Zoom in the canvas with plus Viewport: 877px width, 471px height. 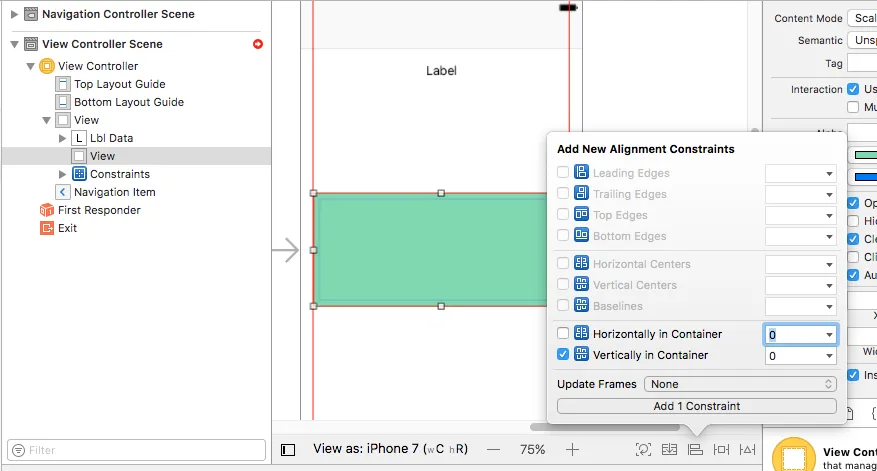tap(572, 449)
